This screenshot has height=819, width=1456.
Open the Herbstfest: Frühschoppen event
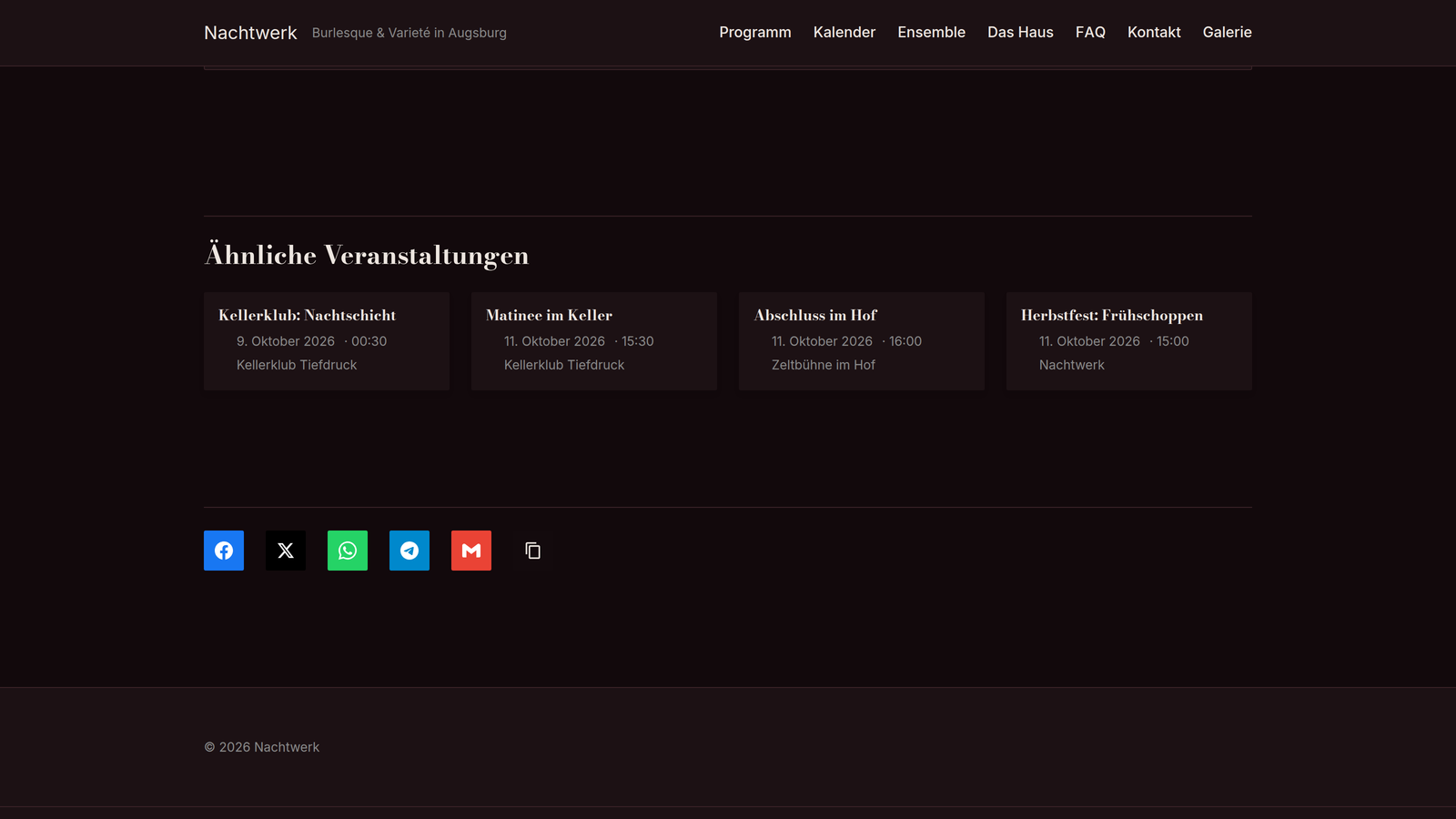(x=1129, y=341)
